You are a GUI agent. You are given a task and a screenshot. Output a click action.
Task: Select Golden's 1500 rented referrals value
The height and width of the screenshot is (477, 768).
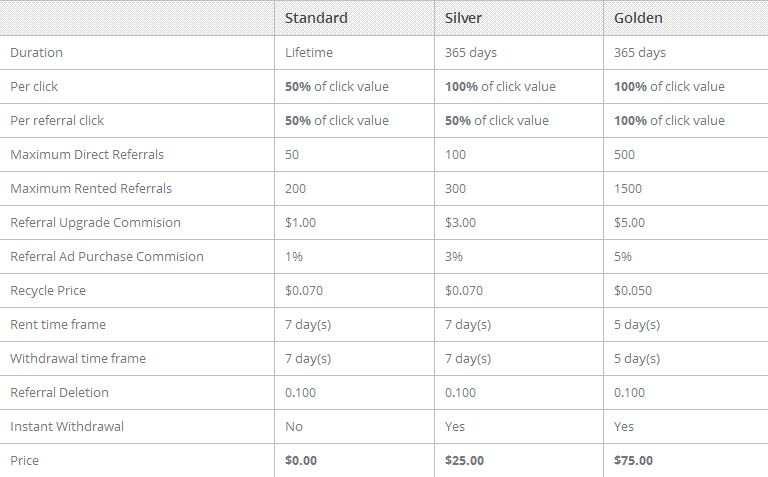tap(628, 189)
